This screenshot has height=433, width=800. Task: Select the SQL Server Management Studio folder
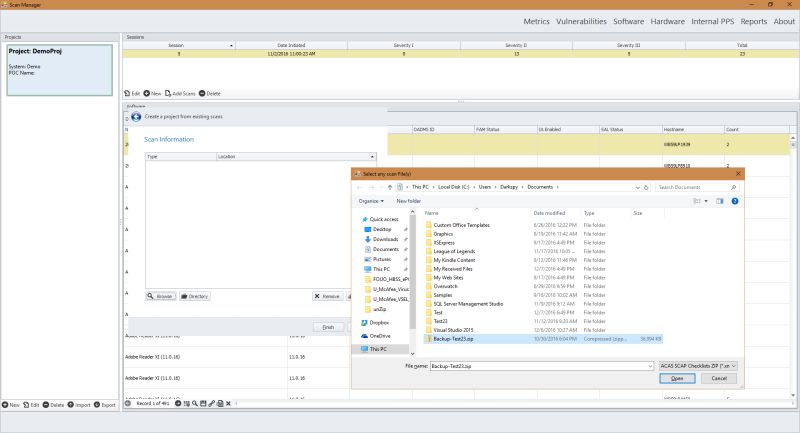tap(464, 304)
